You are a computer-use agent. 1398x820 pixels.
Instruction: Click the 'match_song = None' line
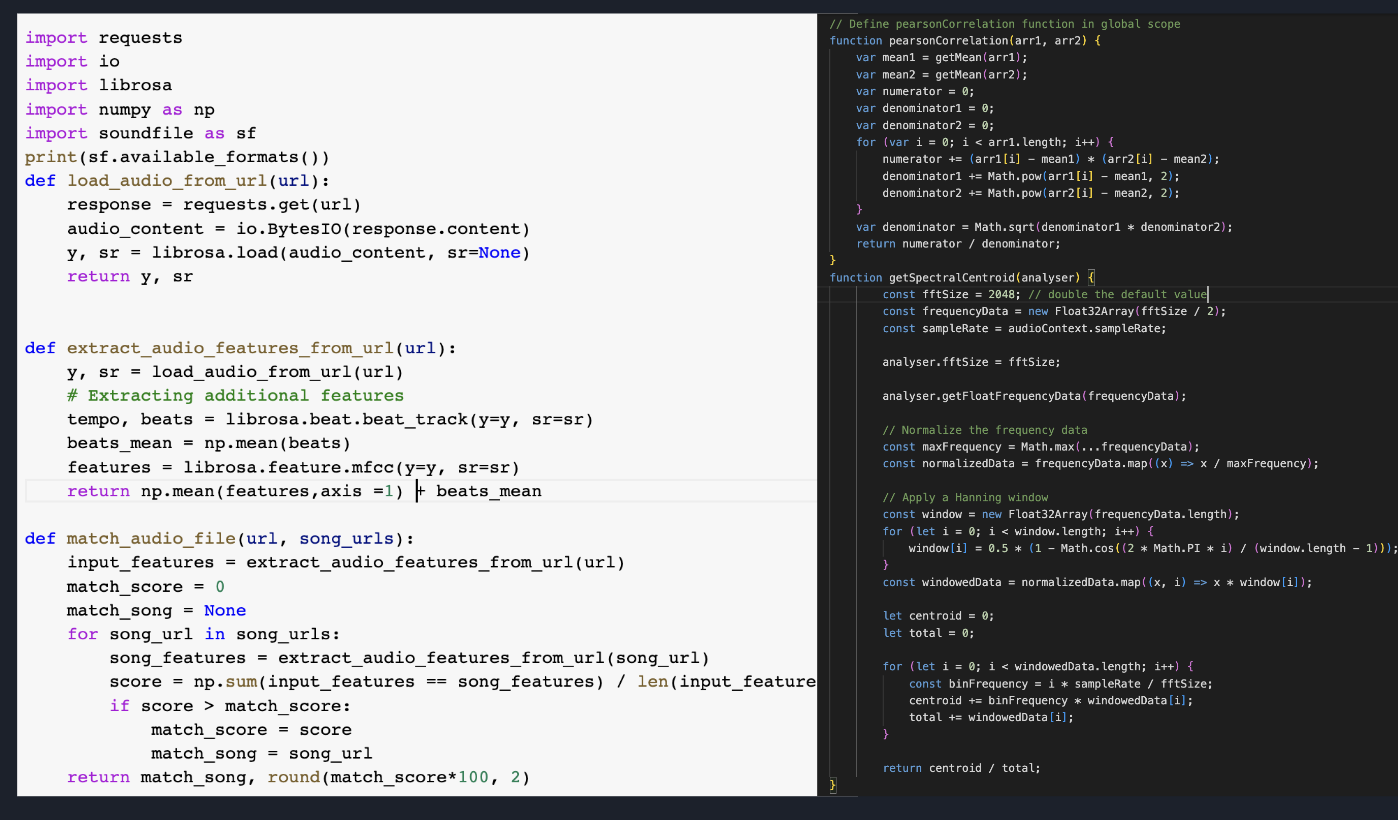pos(156,611)
